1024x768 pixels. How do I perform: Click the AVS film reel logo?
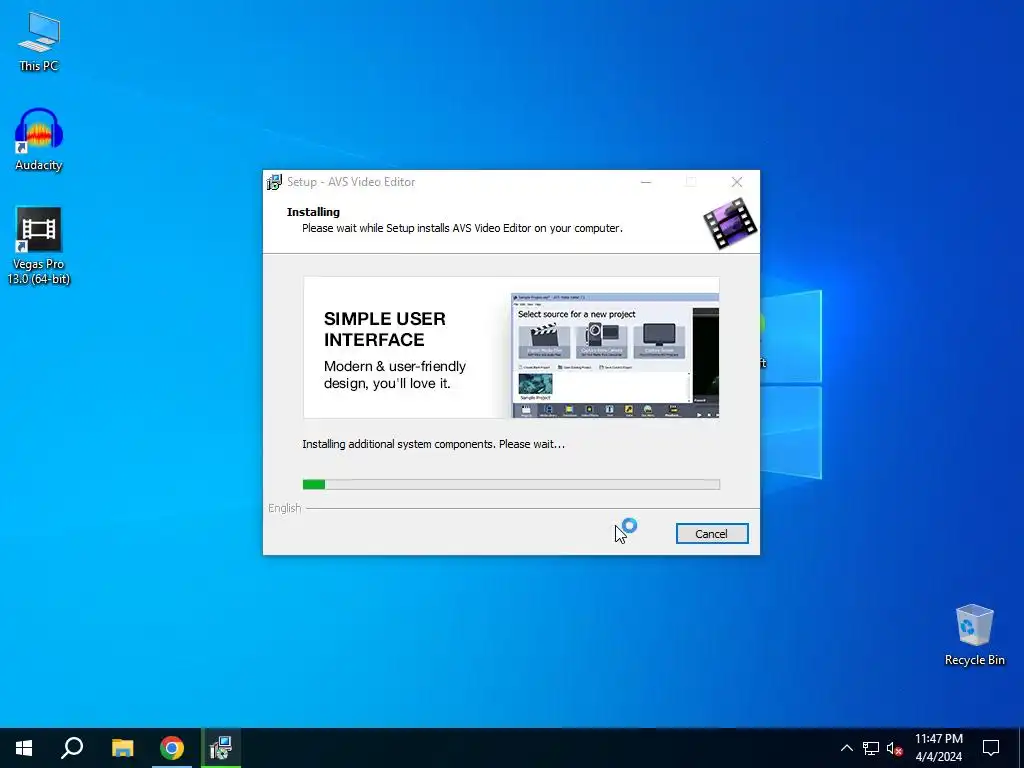click(730, 224)
